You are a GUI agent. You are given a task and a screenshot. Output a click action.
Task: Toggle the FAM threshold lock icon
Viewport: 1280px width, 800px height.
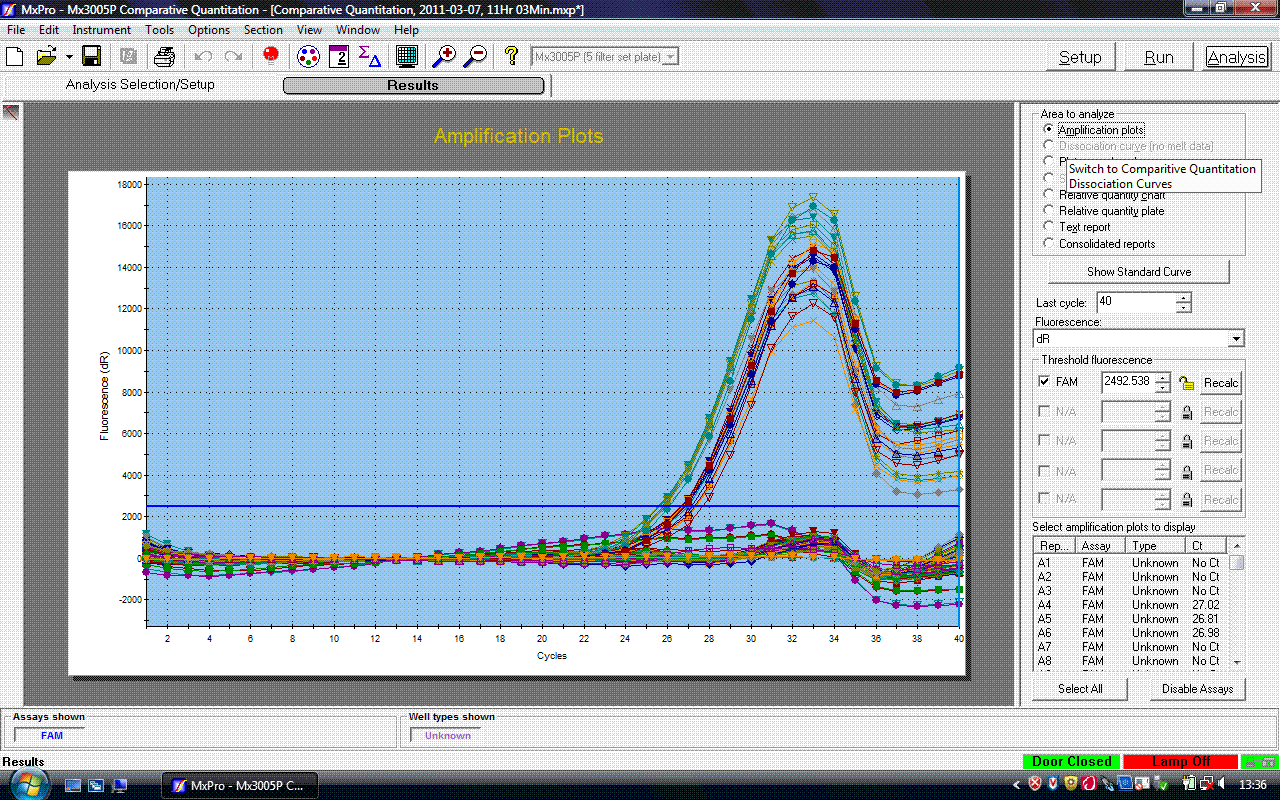tap(1186, 383)
